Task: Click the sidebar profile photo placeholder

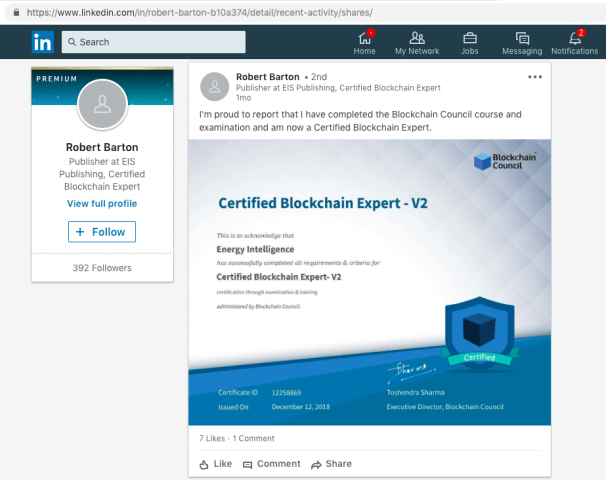Action: pyautogui.click(x=102, y=104)
